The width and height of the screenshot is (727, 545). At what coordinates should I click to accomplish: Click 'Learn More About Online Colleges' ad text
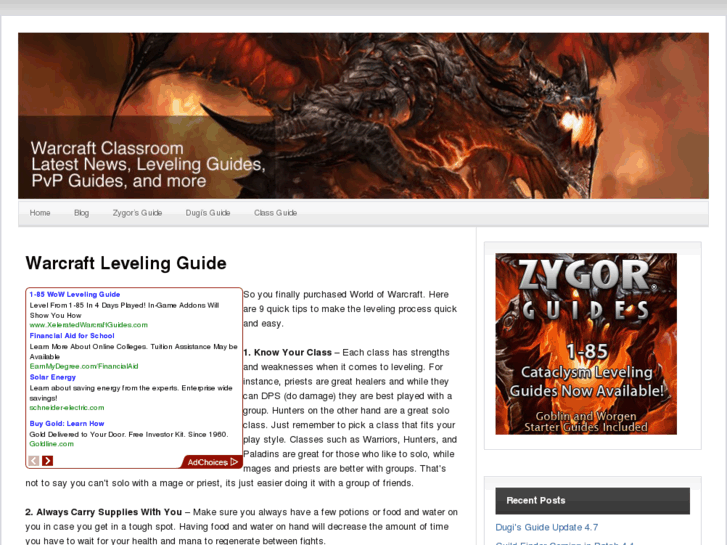(x=87, y=346)
